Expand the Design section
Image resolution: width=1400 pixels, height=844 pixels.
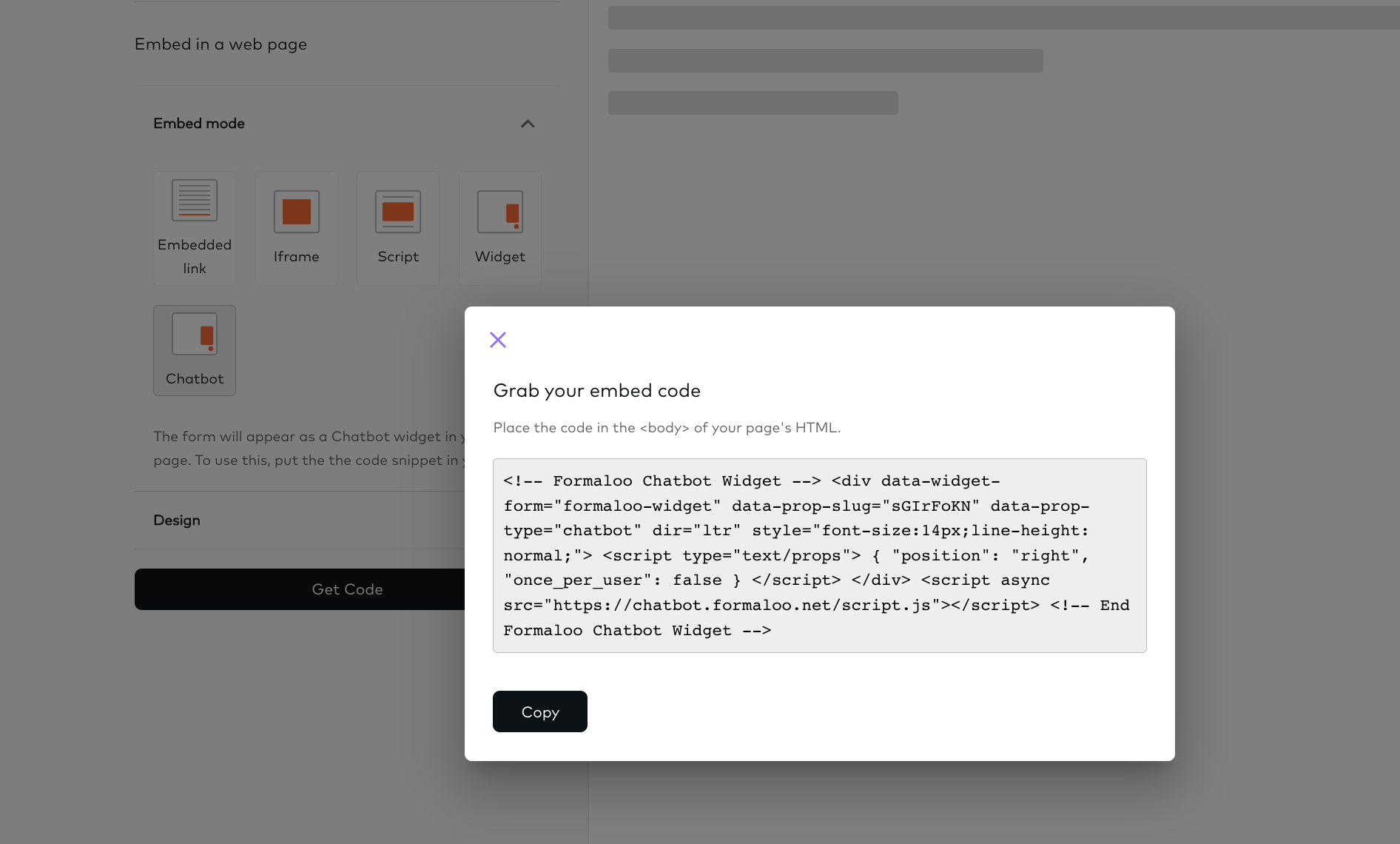coord(300,520)
